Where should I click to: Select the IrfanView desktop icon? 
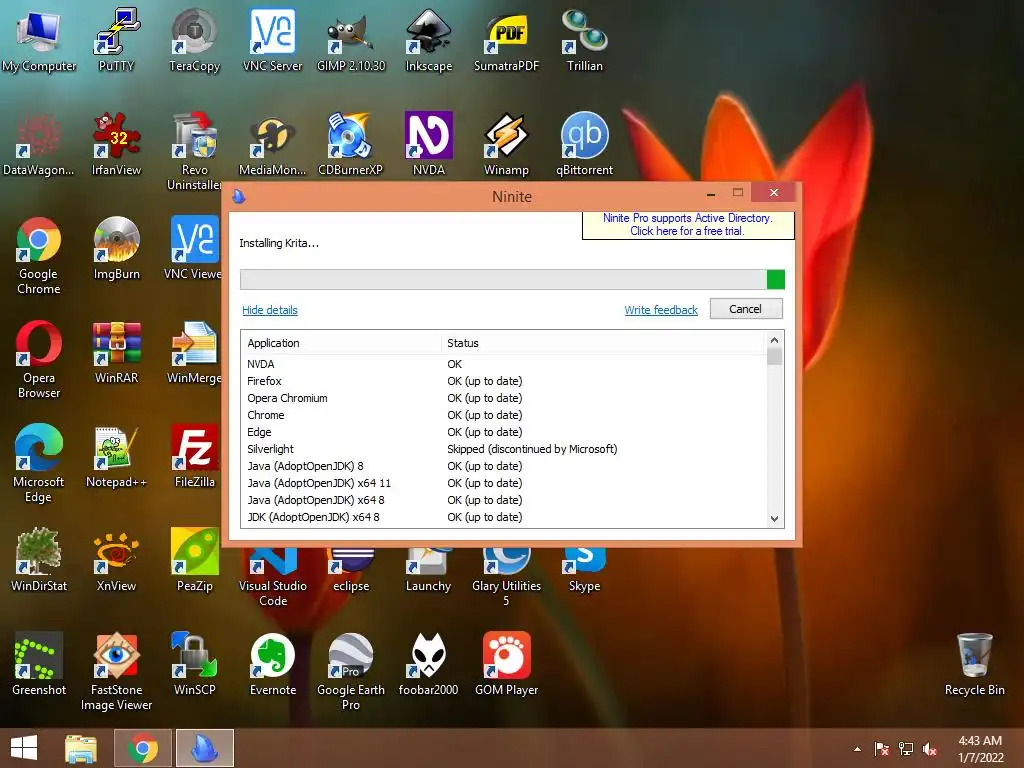coord(116,144)
